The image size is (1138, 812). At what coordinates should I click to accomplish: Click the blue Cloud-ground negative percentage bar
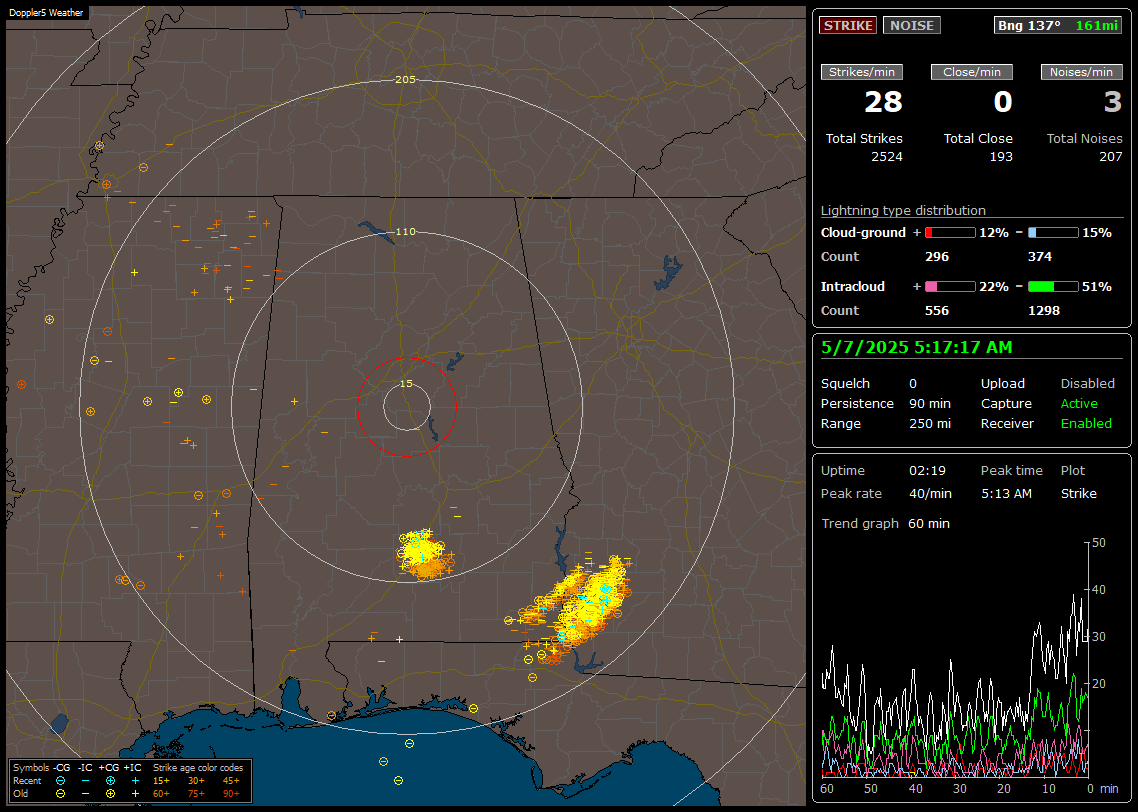click(1053, 233)
